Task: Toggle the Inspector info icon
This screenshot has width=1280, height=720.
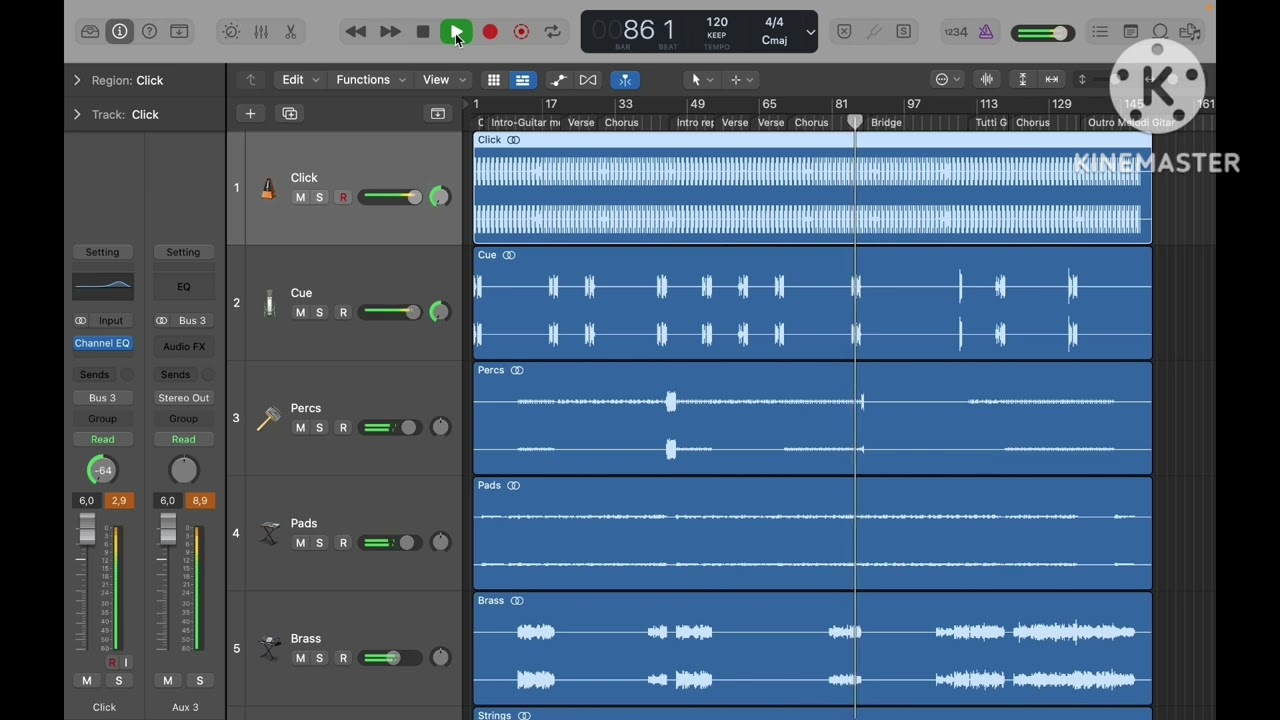Action: (120, 32)
